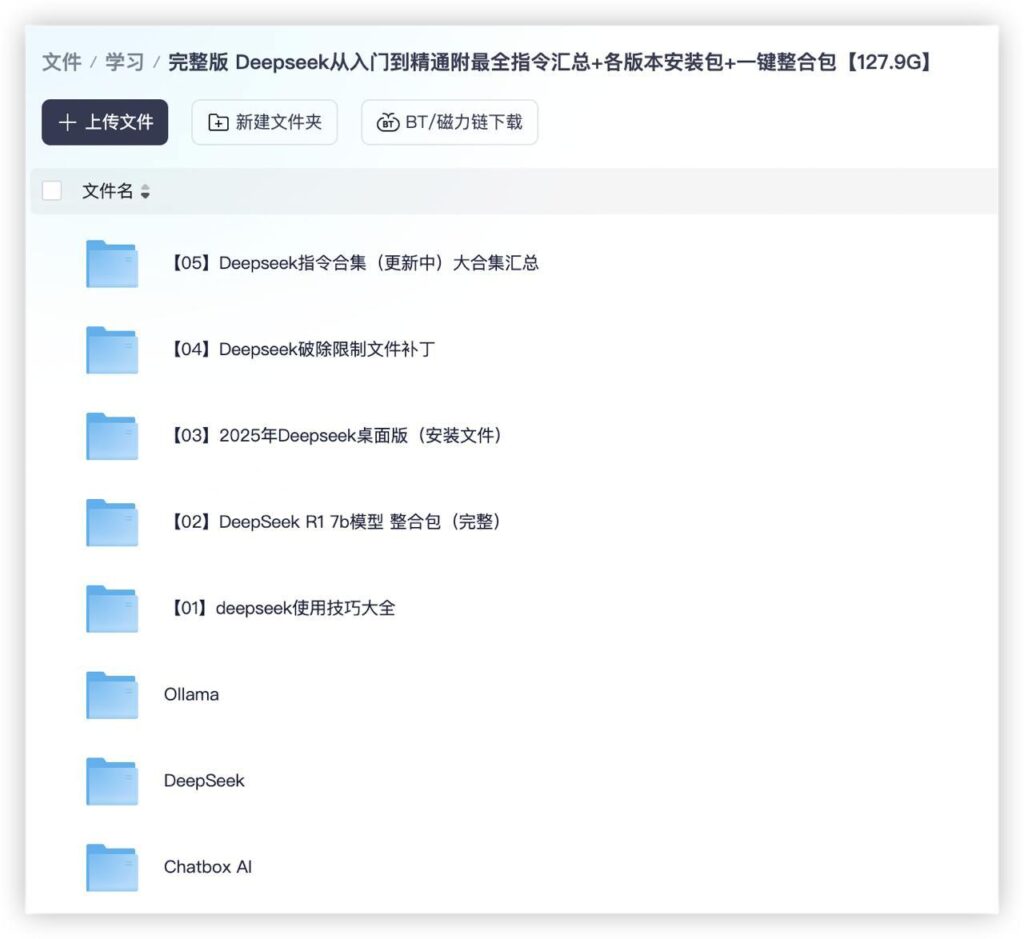Open the 【03】2025年Deepseek桌面版 folder icon
1024x939 pixels.
[112, 435]
